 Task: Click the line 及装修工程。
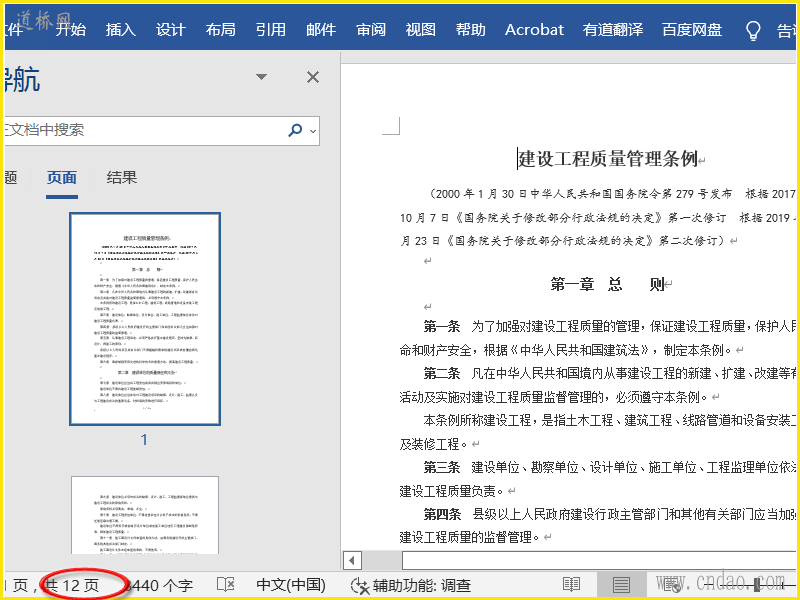[x=433, y=444]
